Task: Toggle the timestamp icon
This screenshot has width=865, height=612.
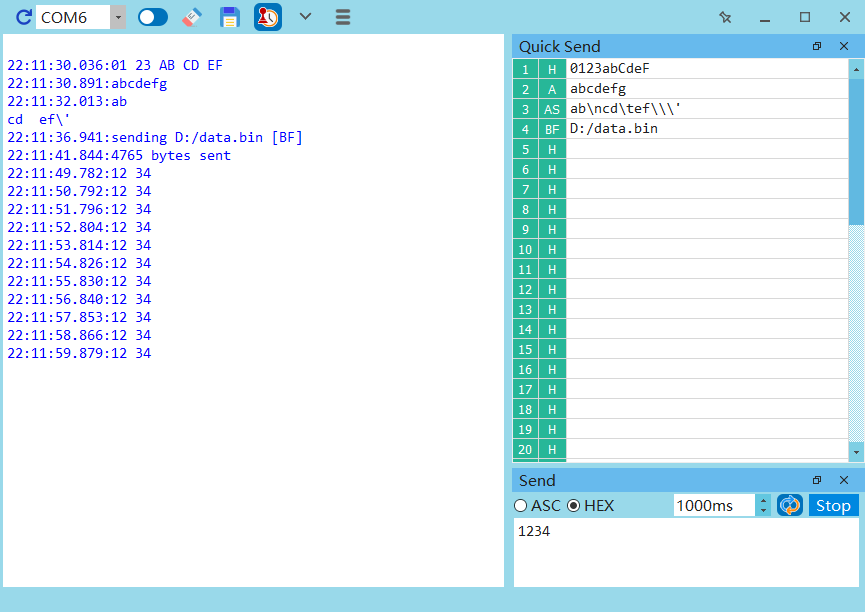Action: click(268, 17)
